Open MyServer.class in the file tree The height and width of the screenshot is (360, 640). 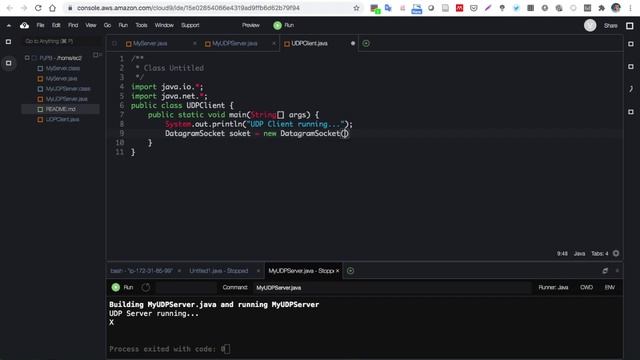pyautogui.click(x=63, y=68)
